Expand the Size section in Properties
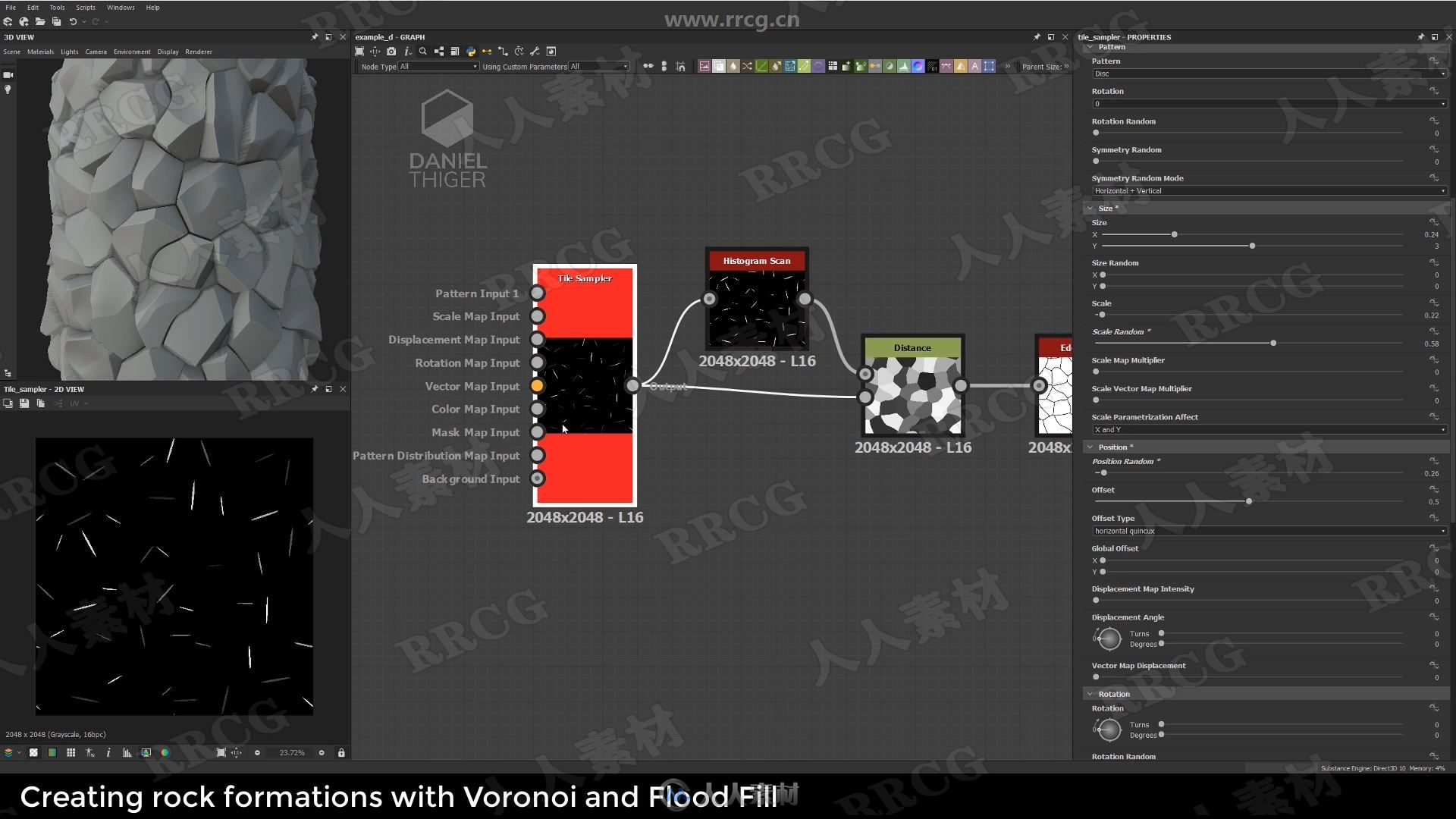The width and height of the screenshot is (1456, 819). point(1091,207)
